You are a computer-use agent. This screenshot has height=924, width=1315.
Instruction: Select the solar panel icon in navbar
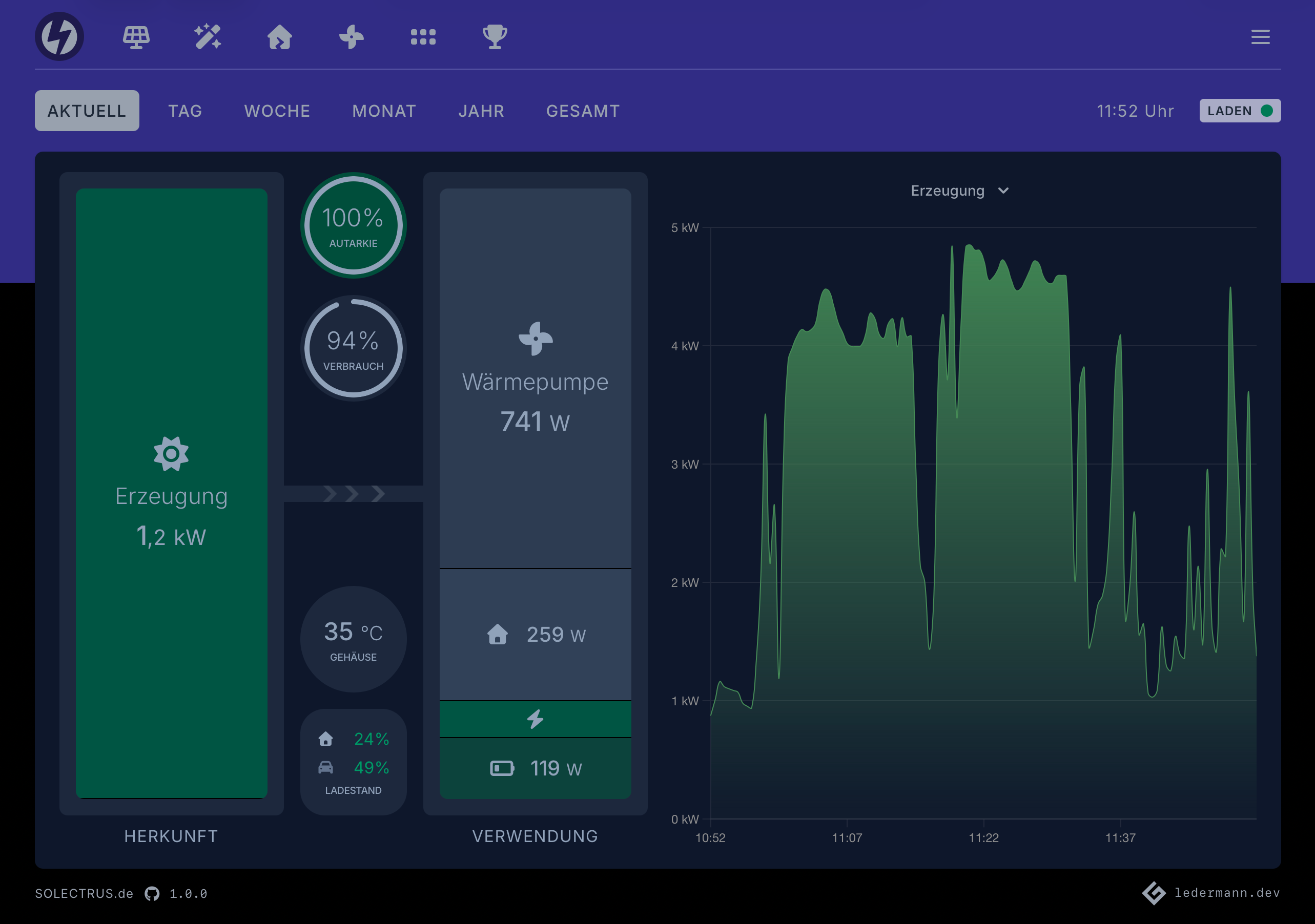pyautogui.click(x=136, y=36)
